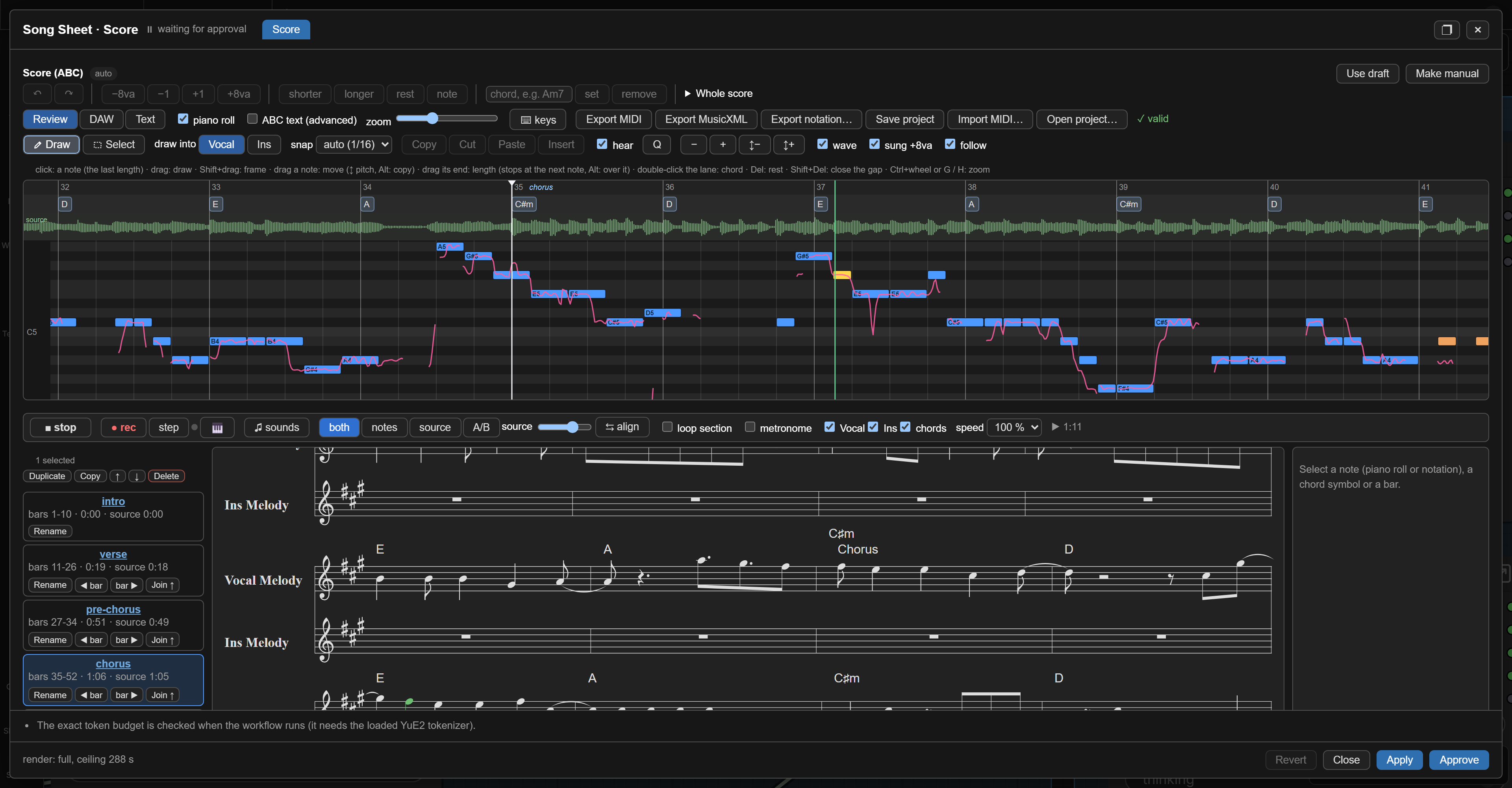The image size is (1512, 788).
Task: Turn on the metronome checkbox
Action: pyautogui.click(x=750, y=427)
